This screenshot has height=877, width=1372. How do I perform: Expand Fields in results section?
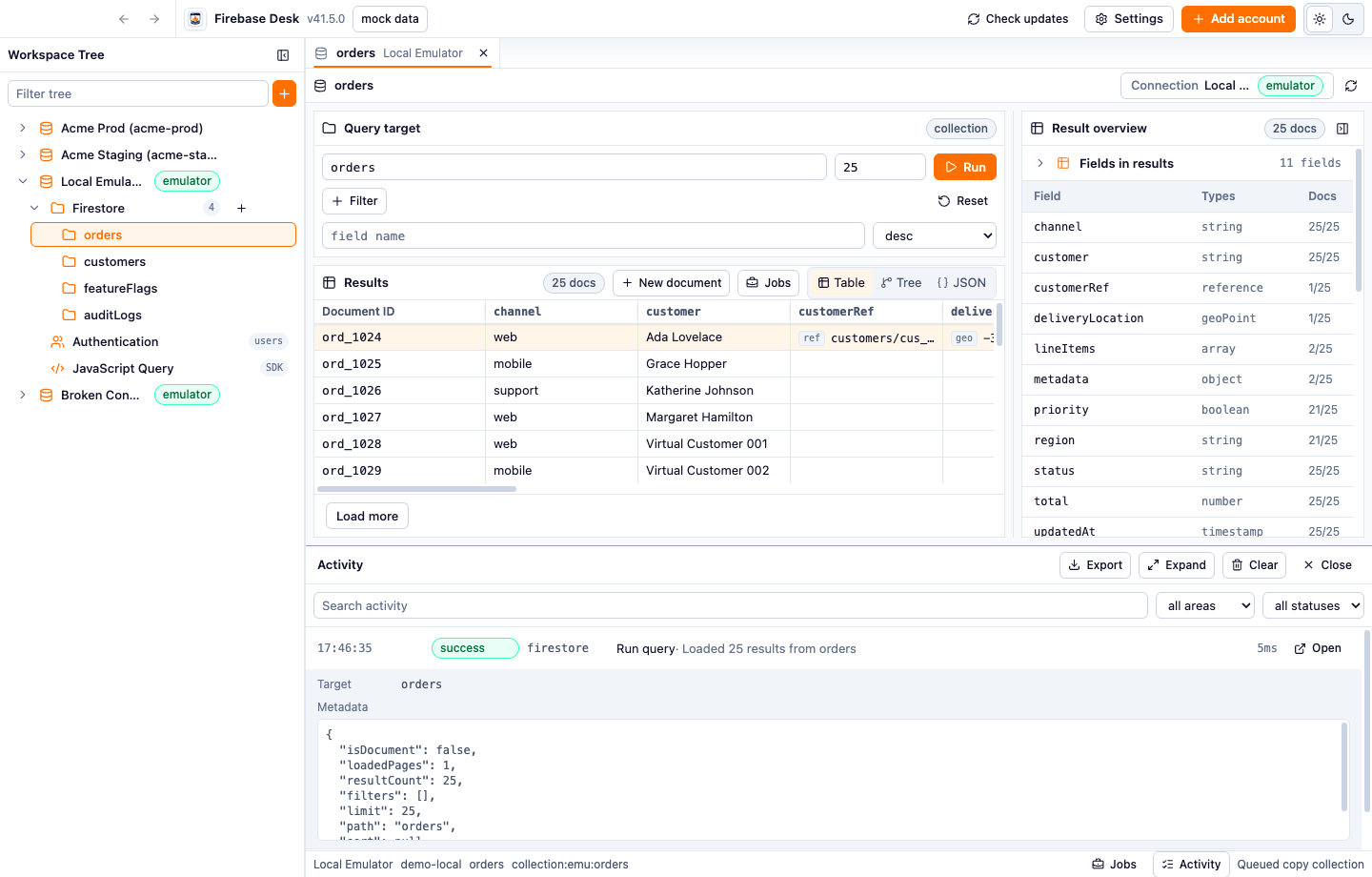point(1040,163)
